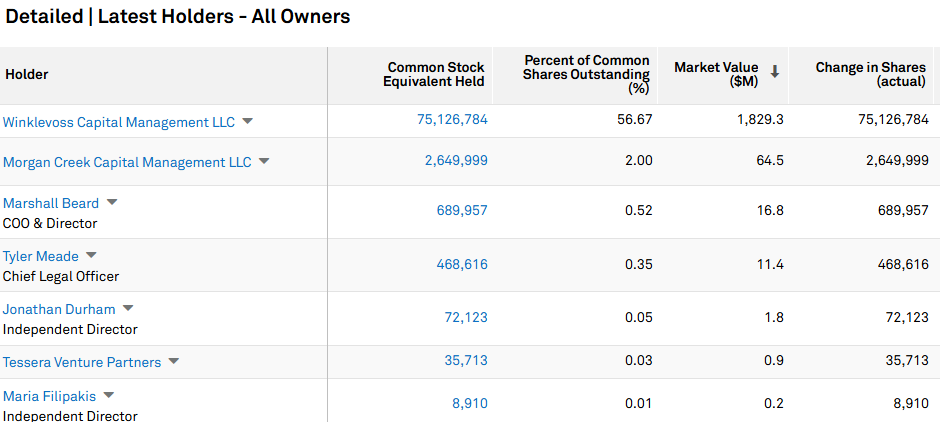The width and height of the screenshot is (940, 422).
Task: Click shares held value 2,649,999 link
Action: (x=456, y=160)
